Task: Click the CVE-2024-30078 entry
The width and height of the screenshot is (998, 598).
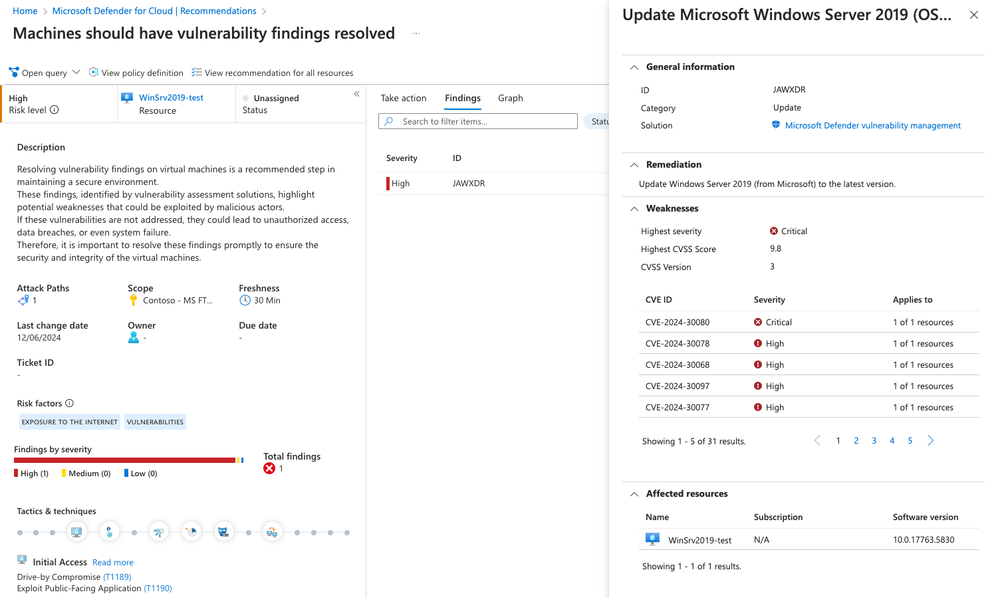Action: 677,344
